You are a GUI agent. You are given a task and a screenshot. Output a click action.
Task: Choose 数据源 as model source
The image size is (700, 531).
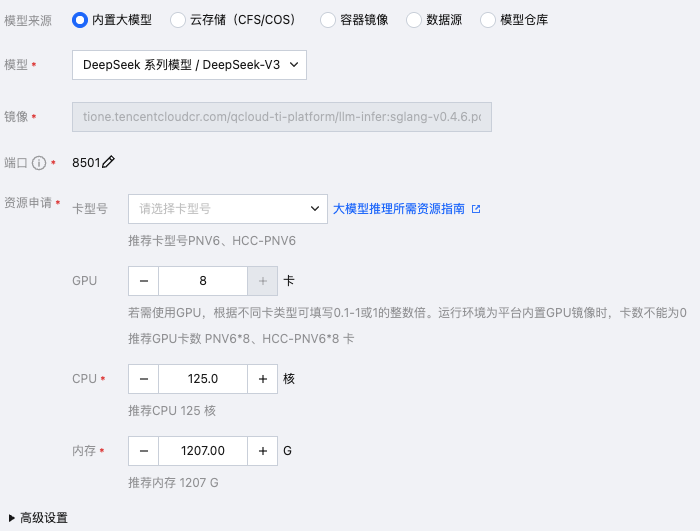pyautogui.click(x=414, y=20)
